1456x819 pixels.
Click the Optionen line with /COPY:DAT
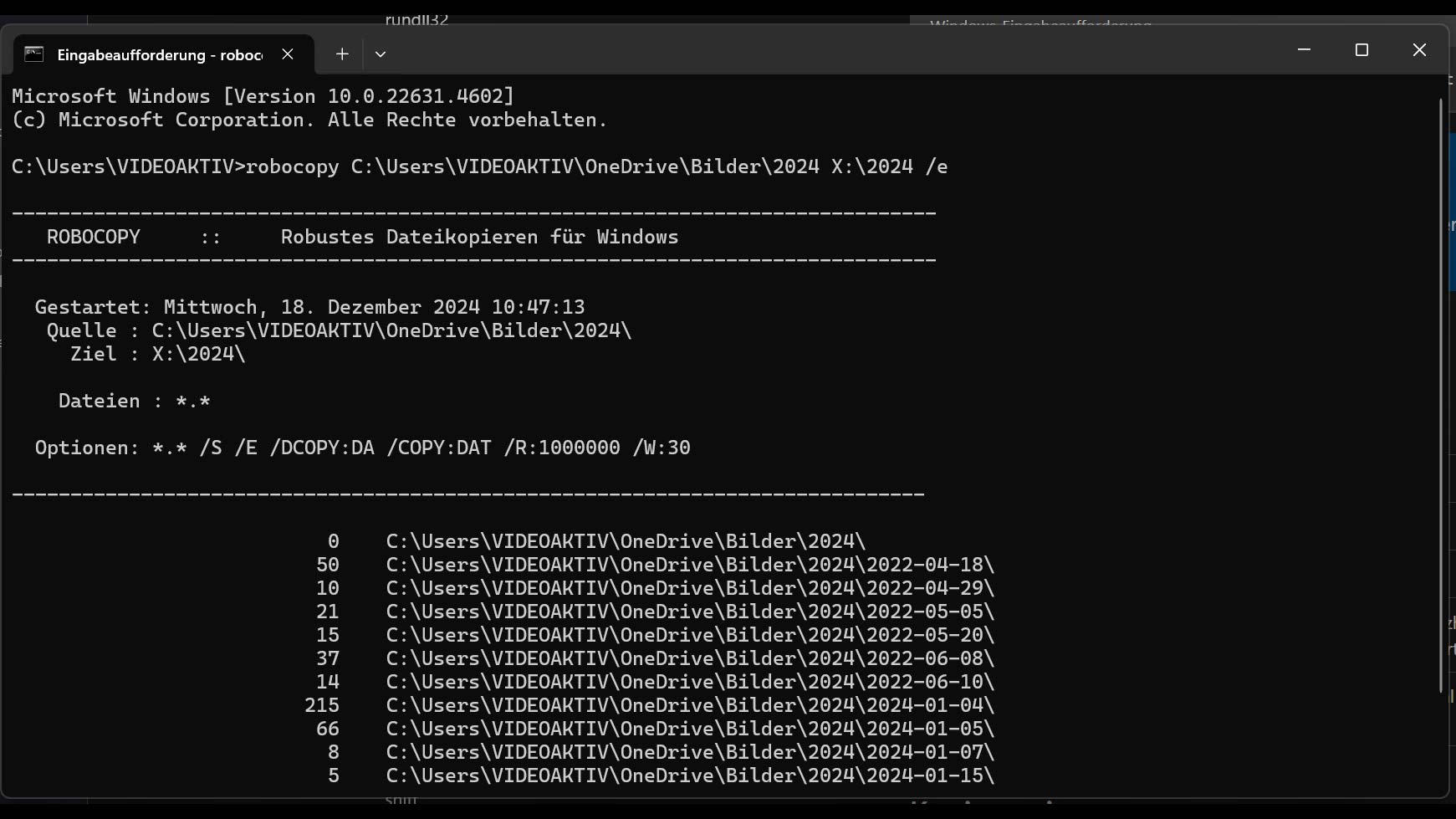pos(362,448)
